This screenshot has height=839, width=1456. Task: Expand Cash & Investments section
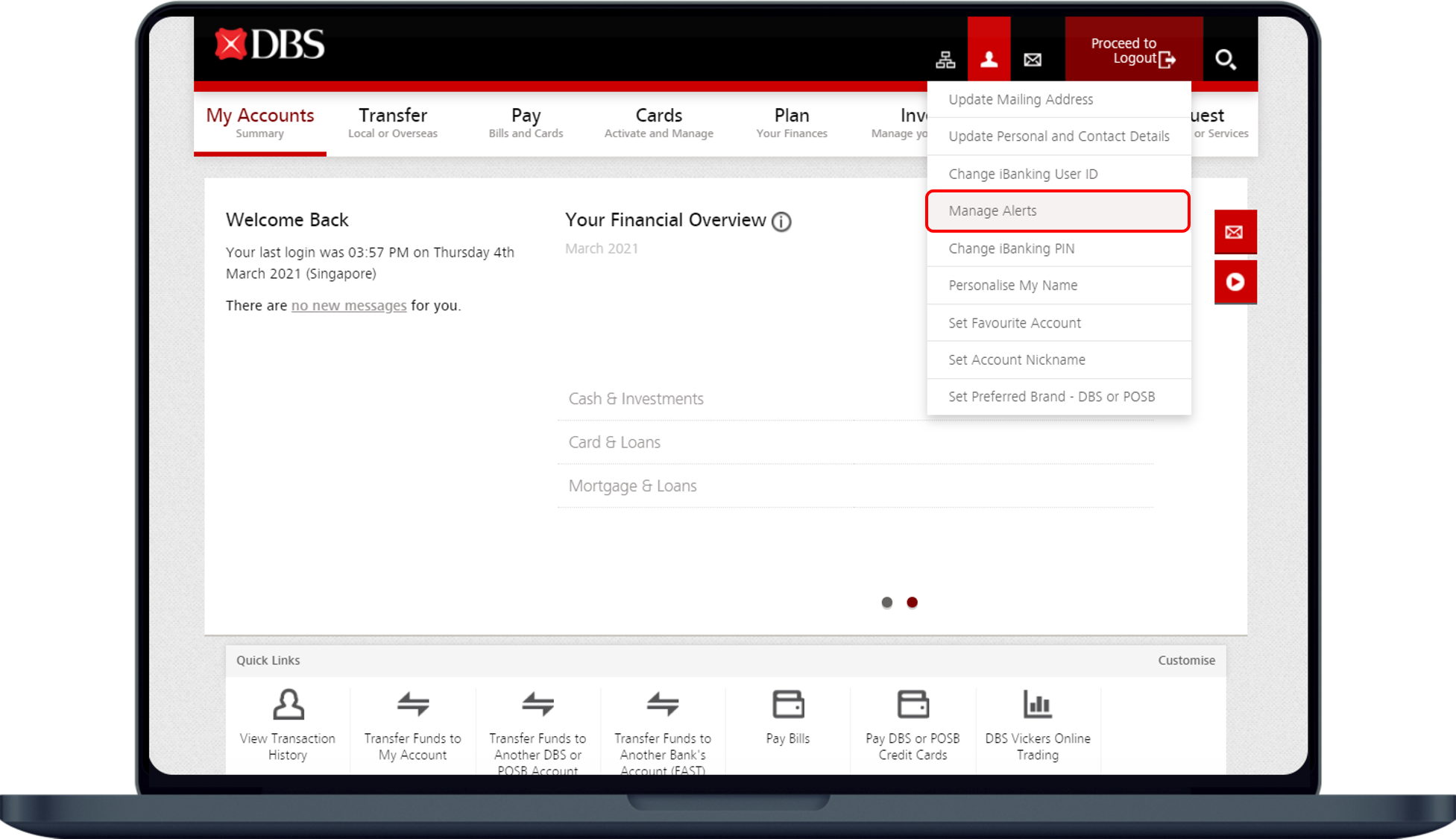click(636, 399)
